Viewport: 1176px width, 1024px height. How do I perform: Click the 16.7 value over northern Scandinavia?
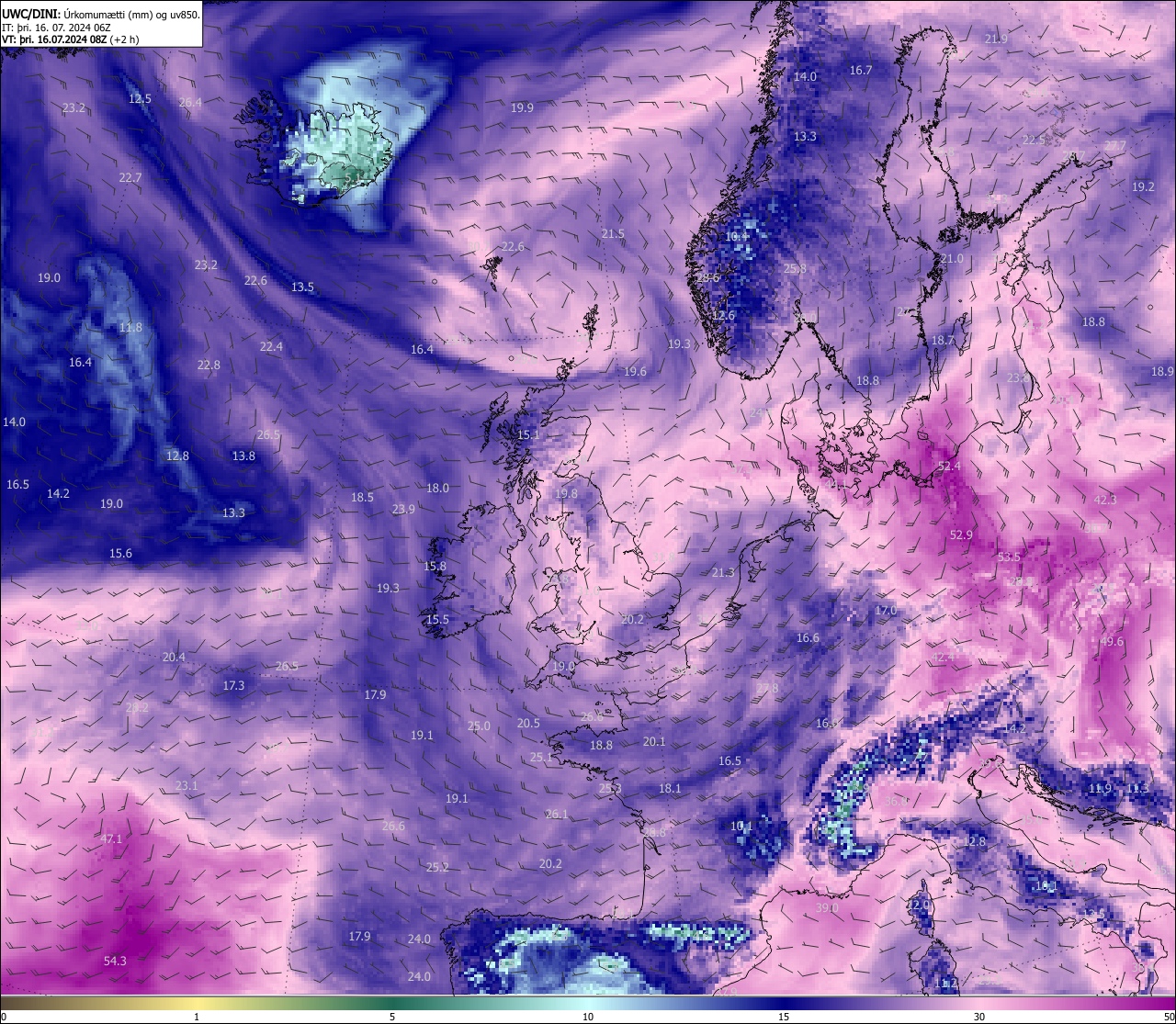[x=861, y=70]
